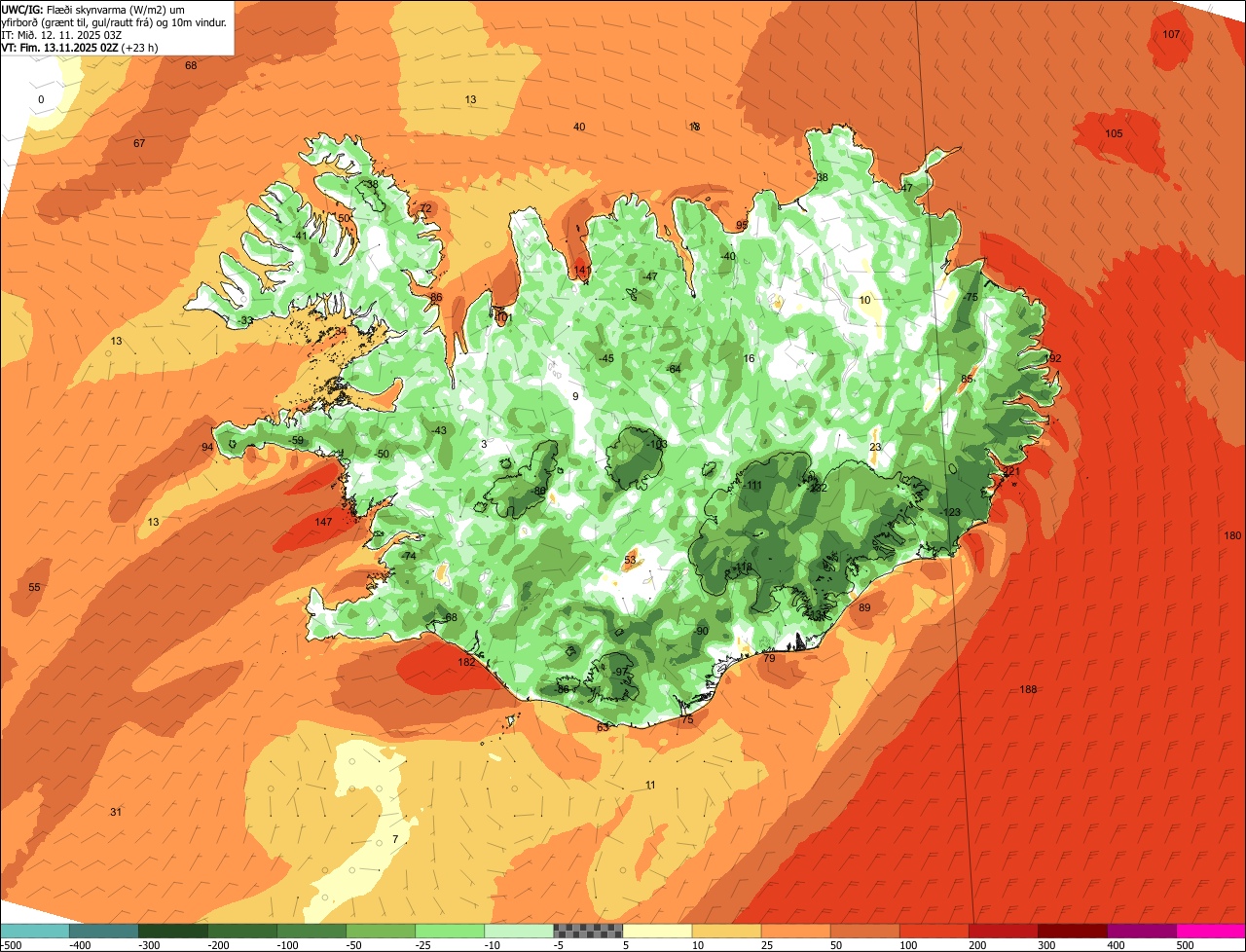The height and width of the screenshot is (952, 1246).
Task: Click the '500' legend label
Action: [x=1185, y=945]
